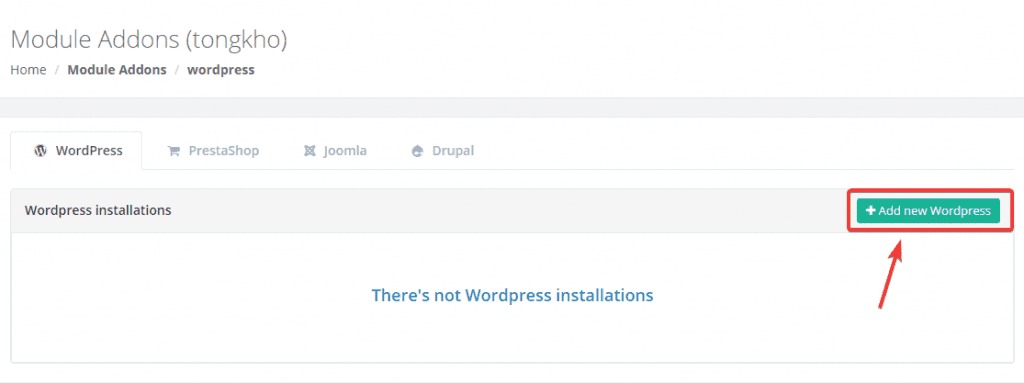Click the Wordpress installations panel heading
The width and height of the screenshot is (1024, 383).
[x=98, y=210]
